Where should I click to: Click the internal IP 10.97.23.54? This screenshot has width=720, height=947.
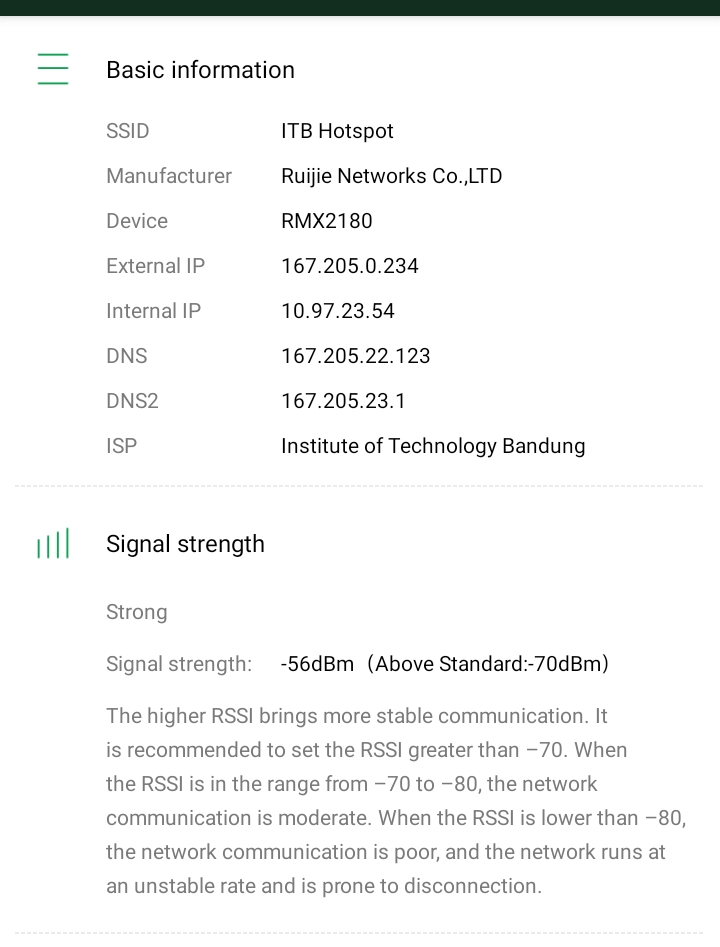pos(337,311)
